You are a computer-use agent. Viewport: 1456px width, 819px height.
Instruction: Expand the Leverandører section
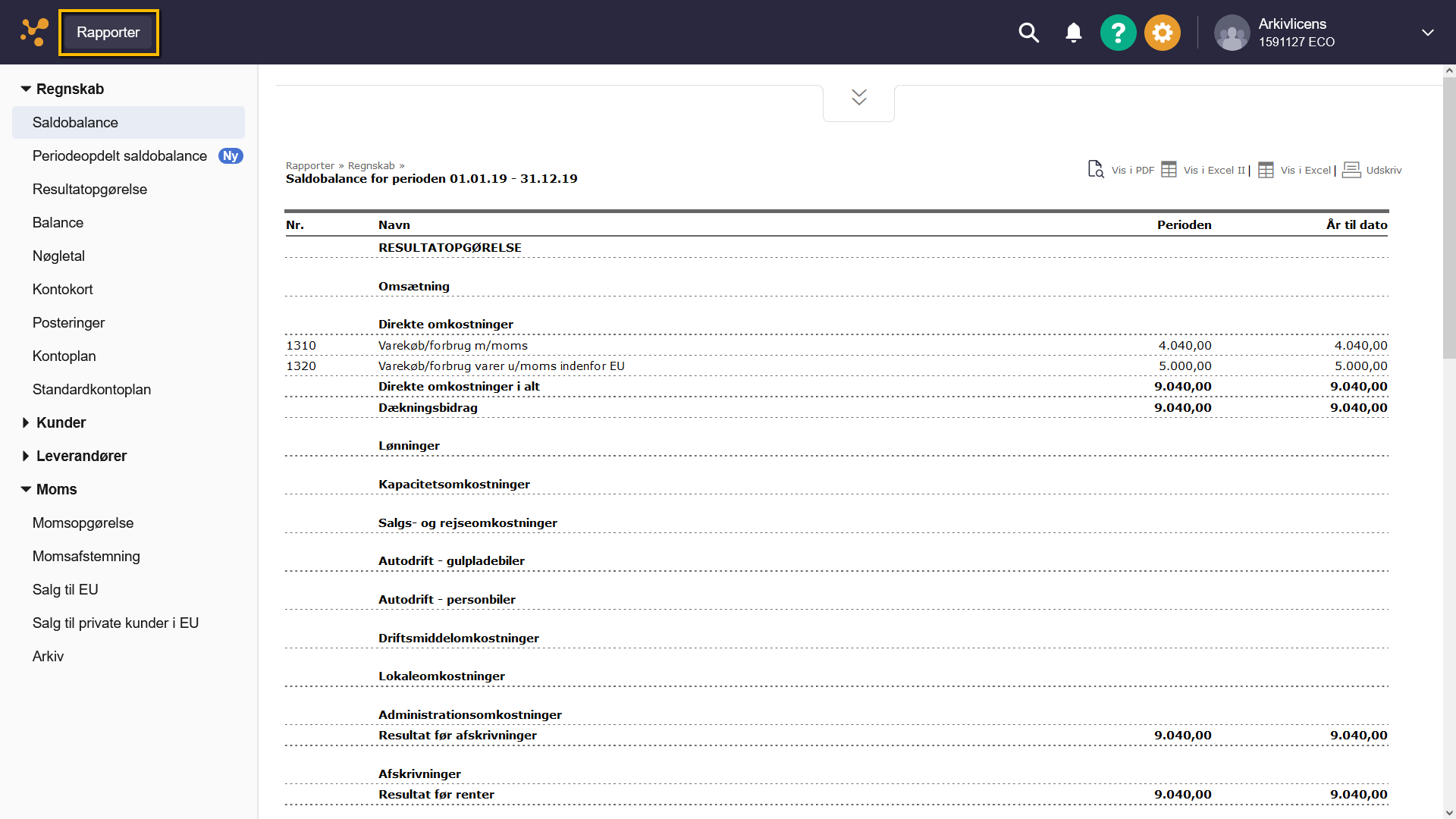pyautogui.click(x=26, y=456)
